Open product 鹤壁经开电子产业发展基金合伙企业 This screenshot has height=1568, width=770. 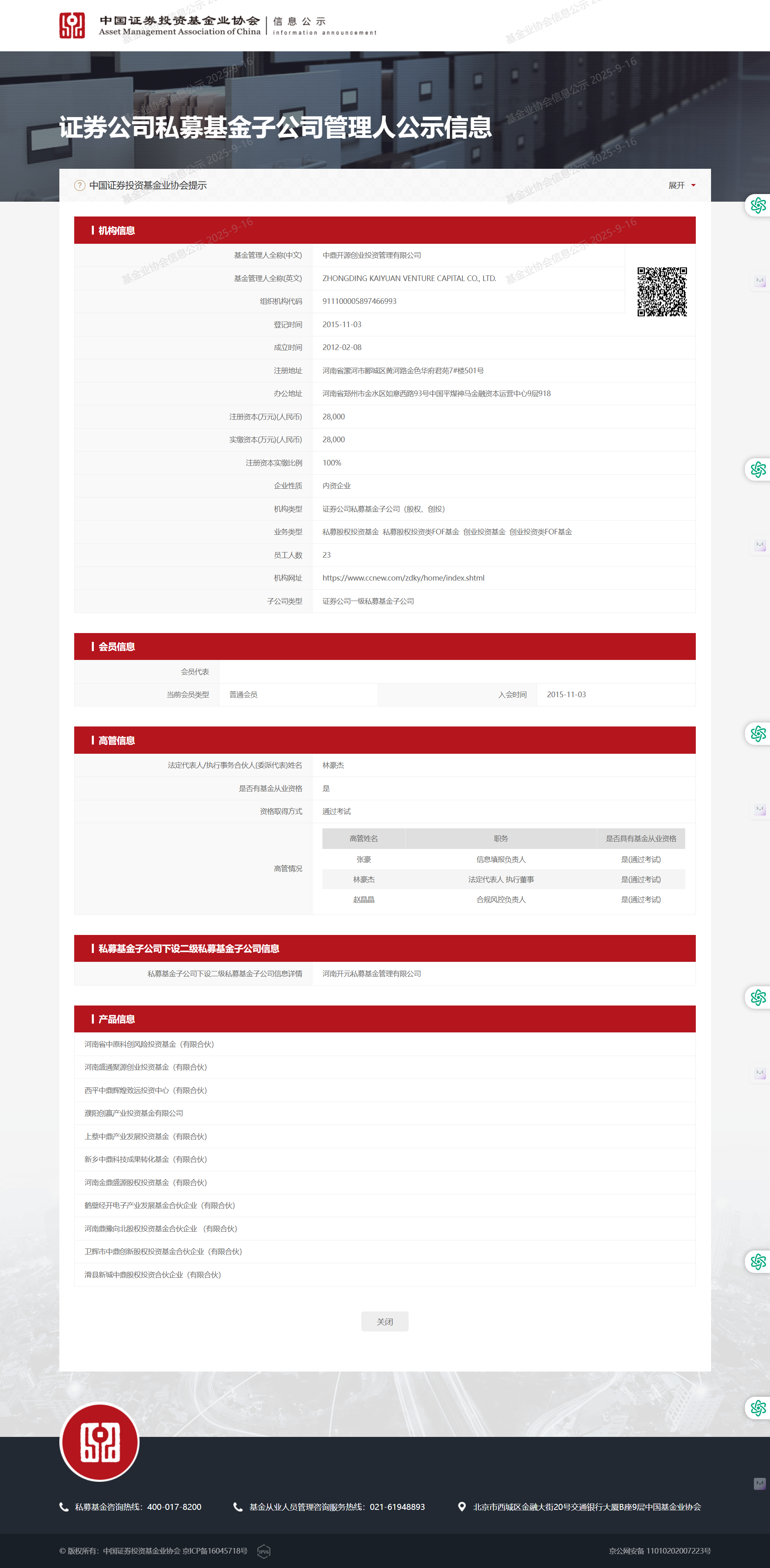pos(160,1205)
